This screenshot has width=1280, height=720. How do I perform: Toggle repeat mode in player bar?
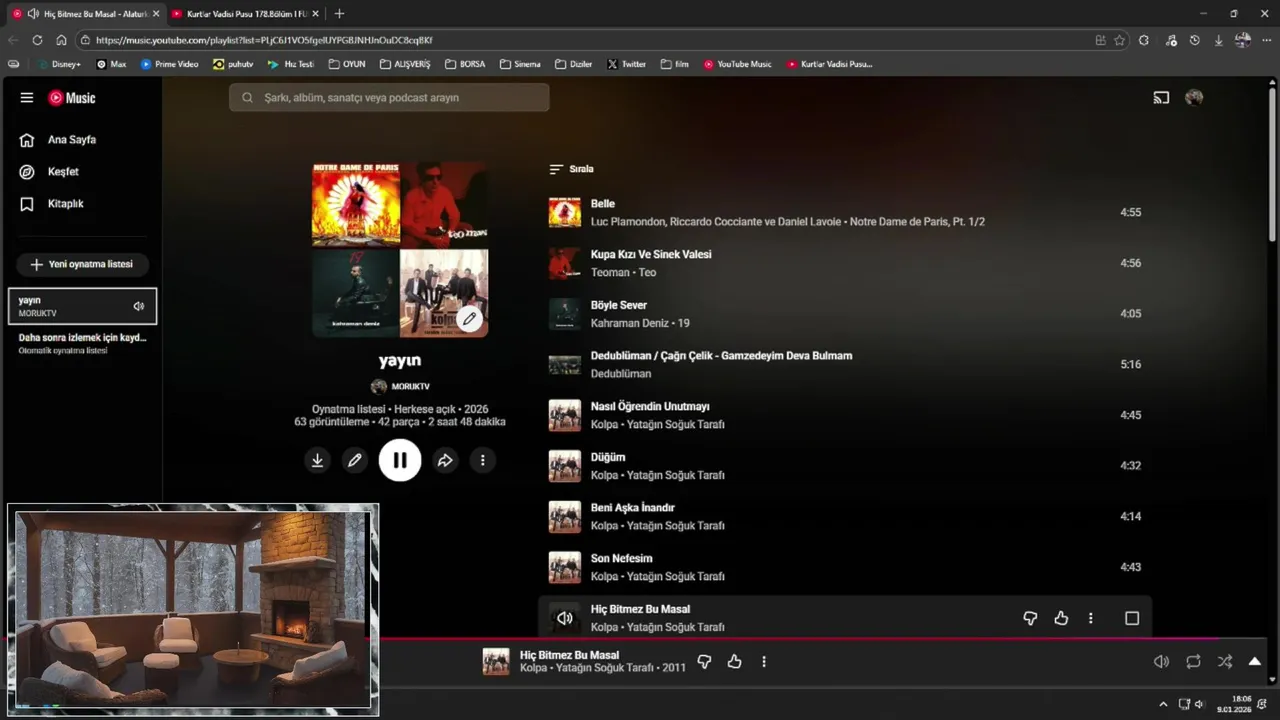[1193, 662]
